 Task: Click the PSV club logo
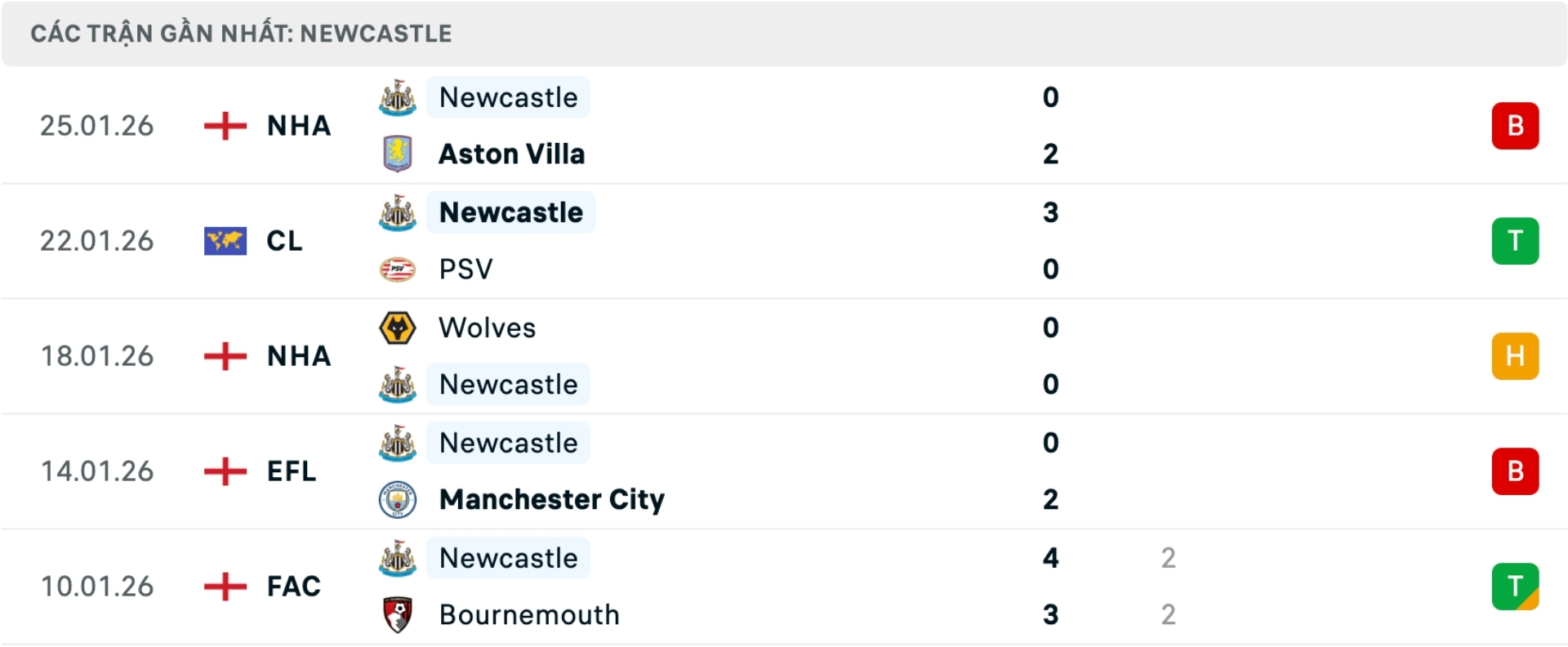coord(398,269)
